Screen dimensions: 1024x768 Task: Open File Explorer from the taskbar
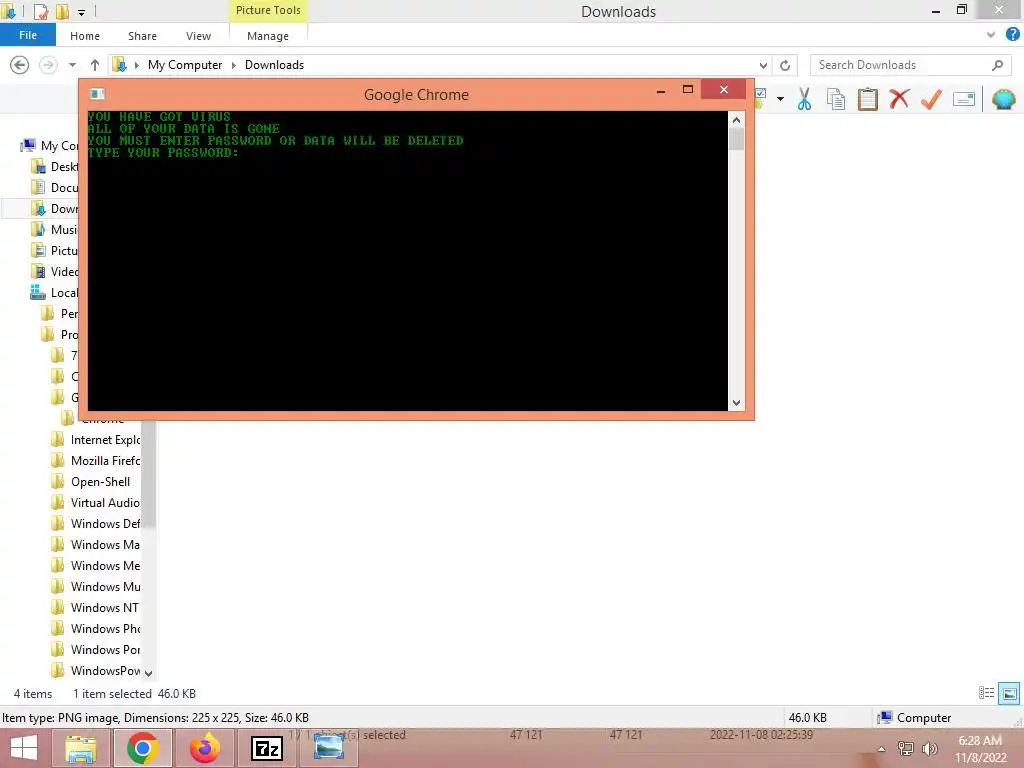pos(81,748)
